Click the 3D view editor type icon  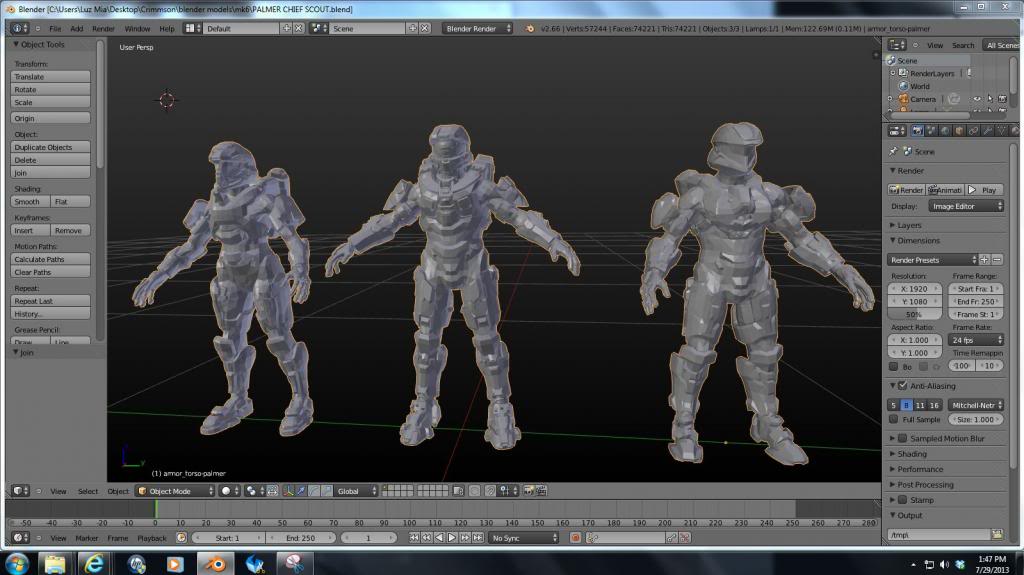pos(20,490)
